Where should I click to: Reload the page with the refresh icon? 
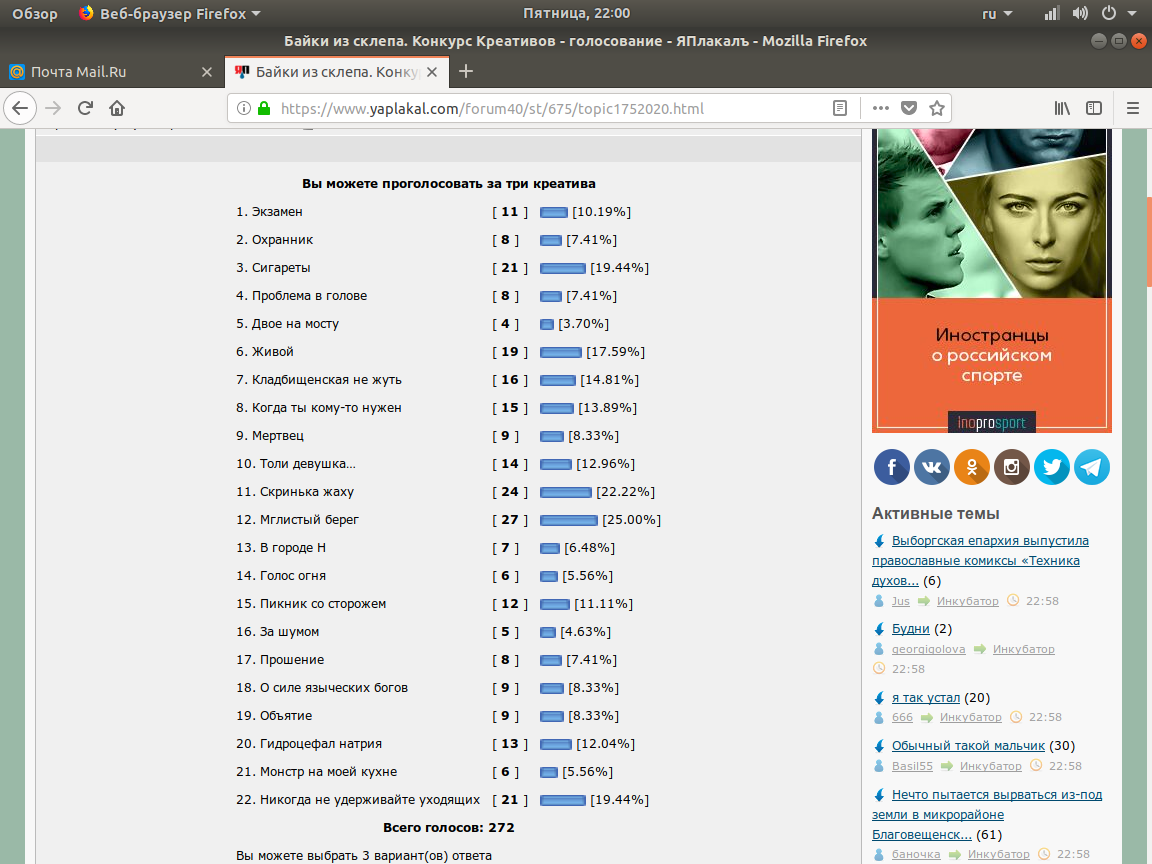[86, 108]
